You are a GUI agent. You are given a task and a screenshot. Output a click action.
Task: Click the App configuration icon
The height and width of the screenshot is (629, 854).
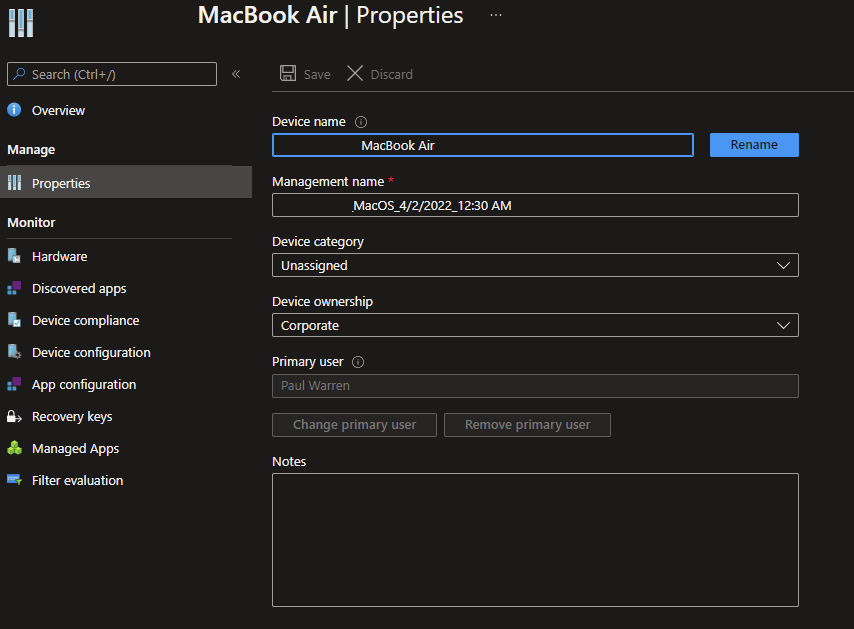pos(14,384)
